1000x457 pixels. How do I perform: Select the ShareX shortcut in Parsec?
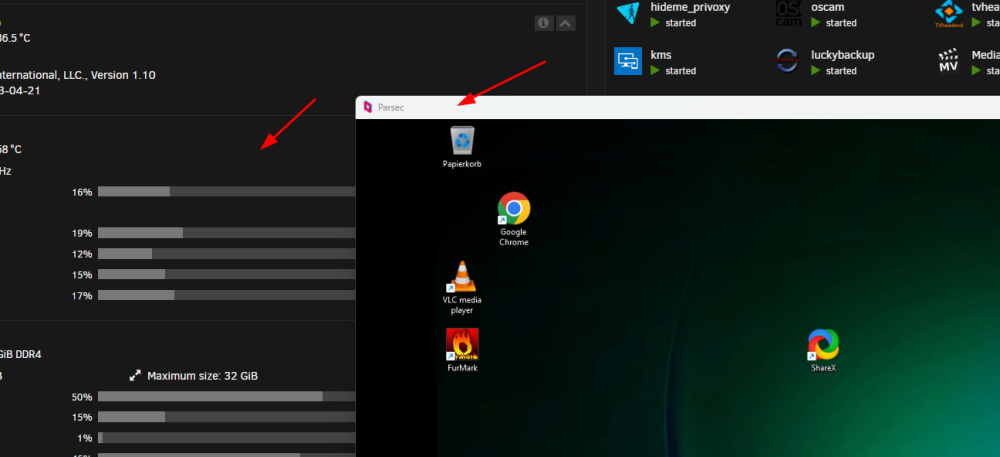pos(823,350)
